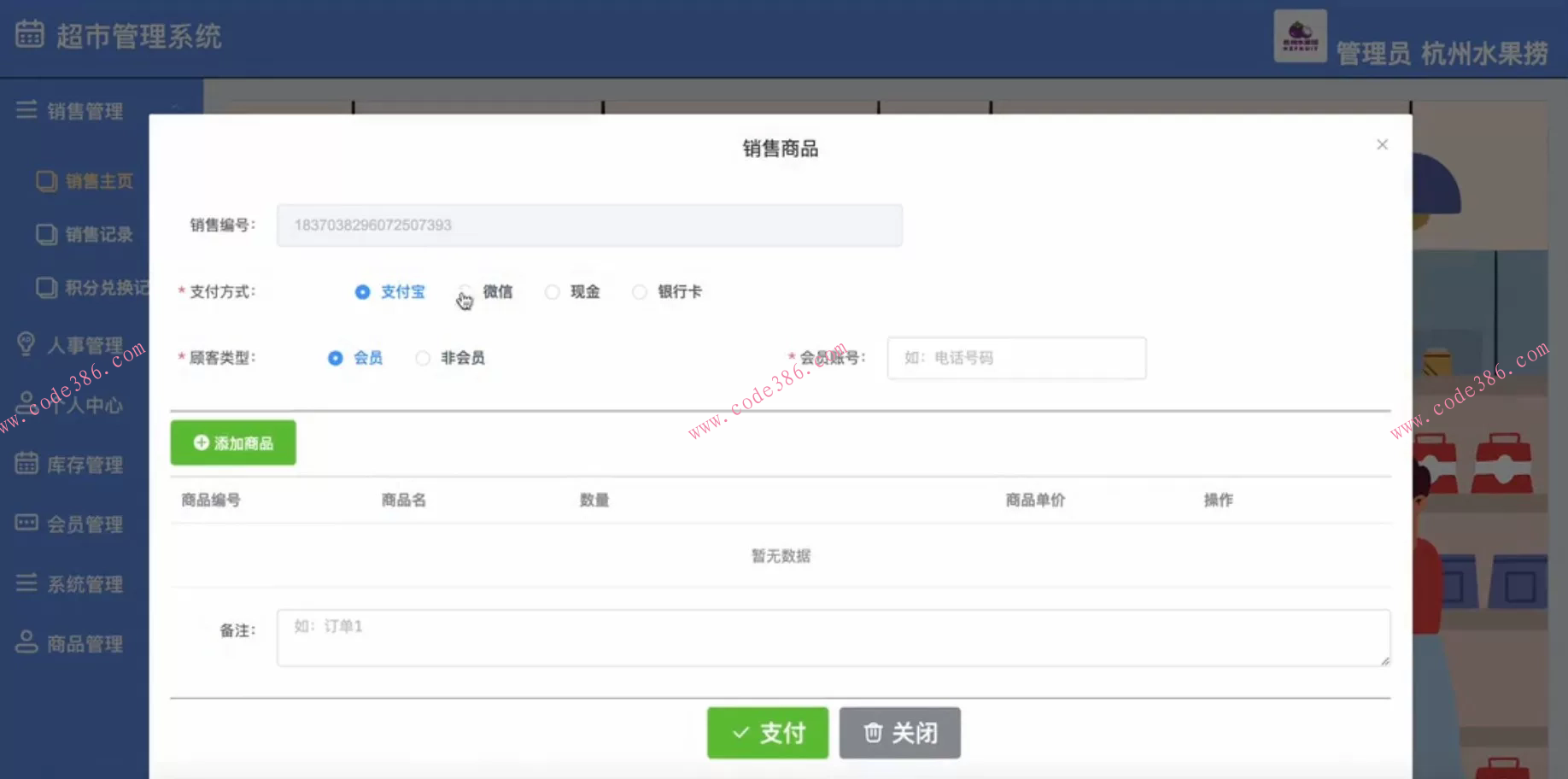
Task: Open 积分兑换记录 from the sidebar
Action: pos(47,288)
